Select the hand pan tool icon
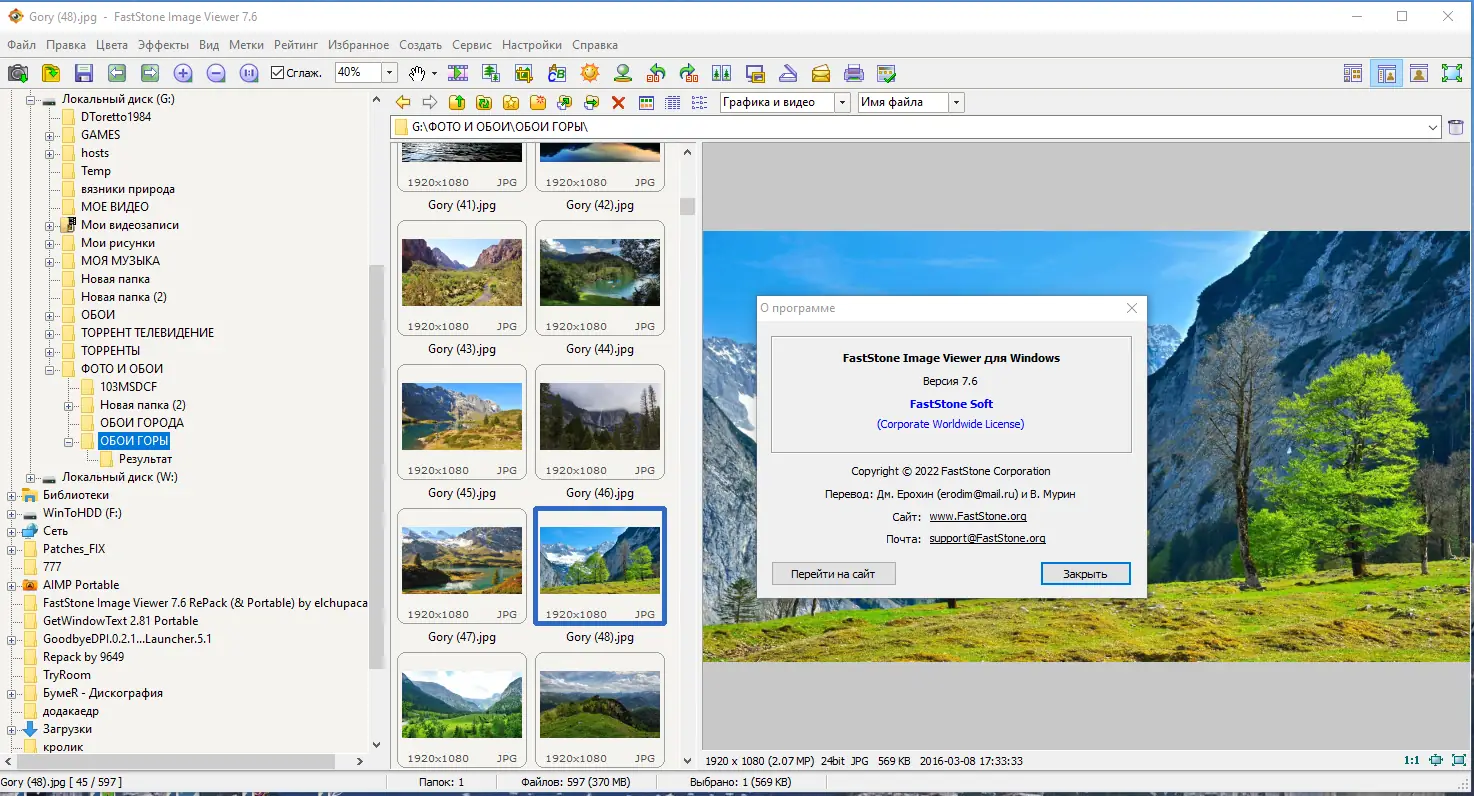The height and width of the screenshot is (796, 1474). pos(415,72)
